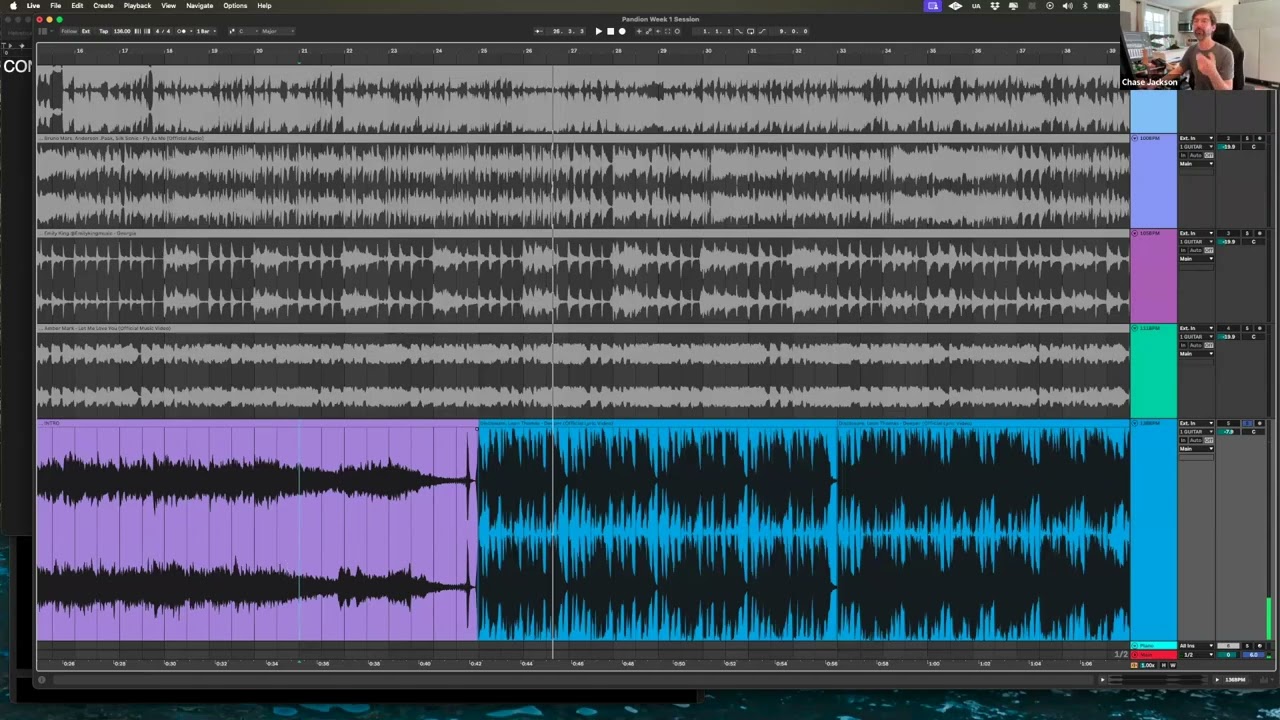
Task: Click the Re-enable Automation icon
Action: [x=658, y=31]
